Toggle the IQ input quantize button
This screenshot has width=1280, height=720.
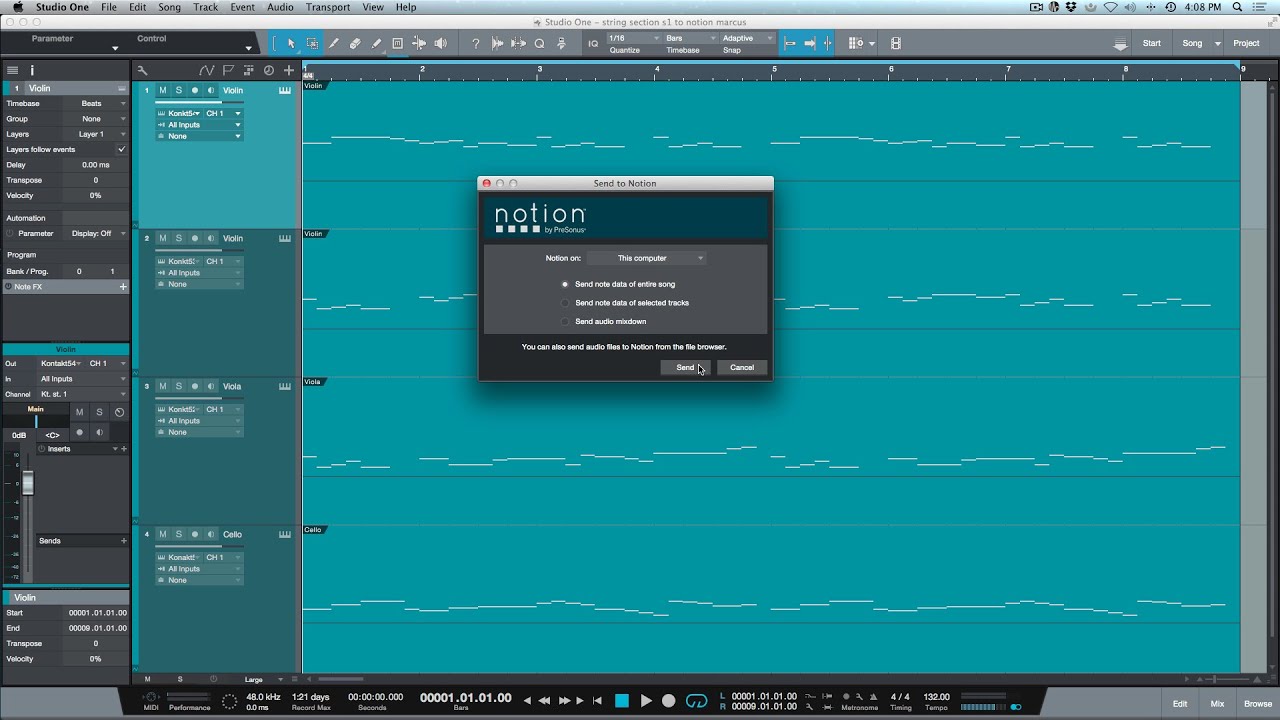click(593, 43)
